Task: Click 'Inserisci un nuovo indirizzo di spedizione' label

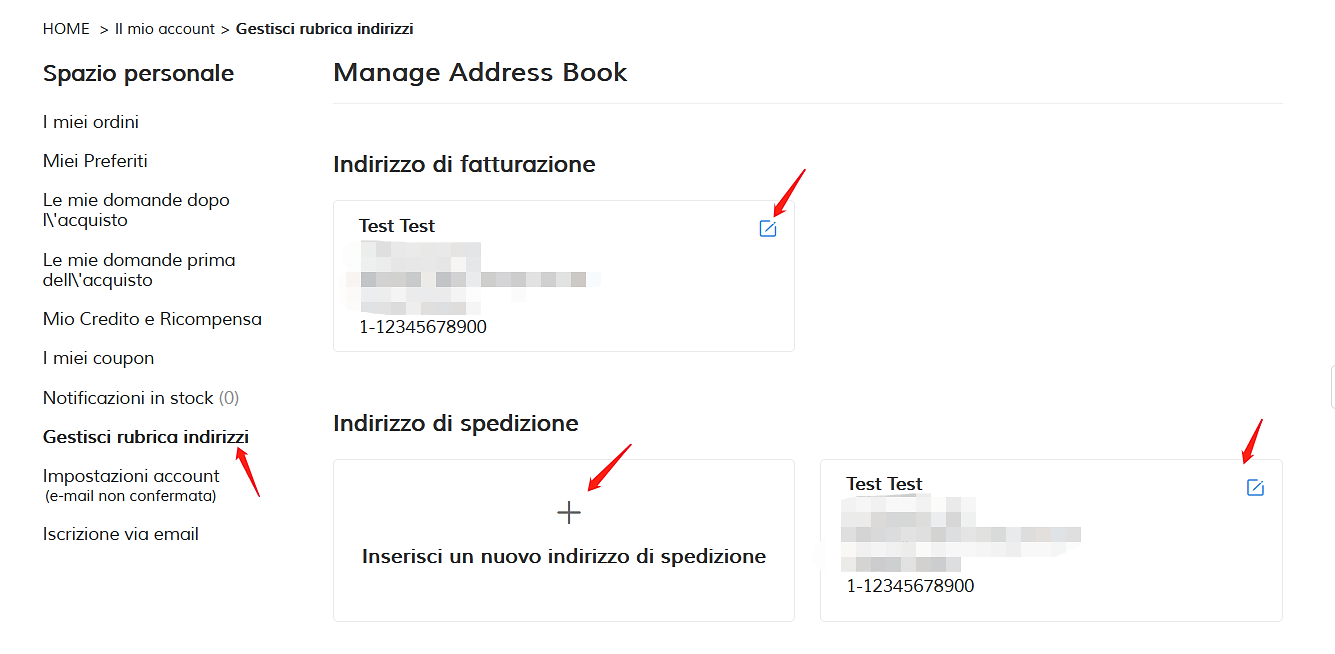Action: coord(564,556)
